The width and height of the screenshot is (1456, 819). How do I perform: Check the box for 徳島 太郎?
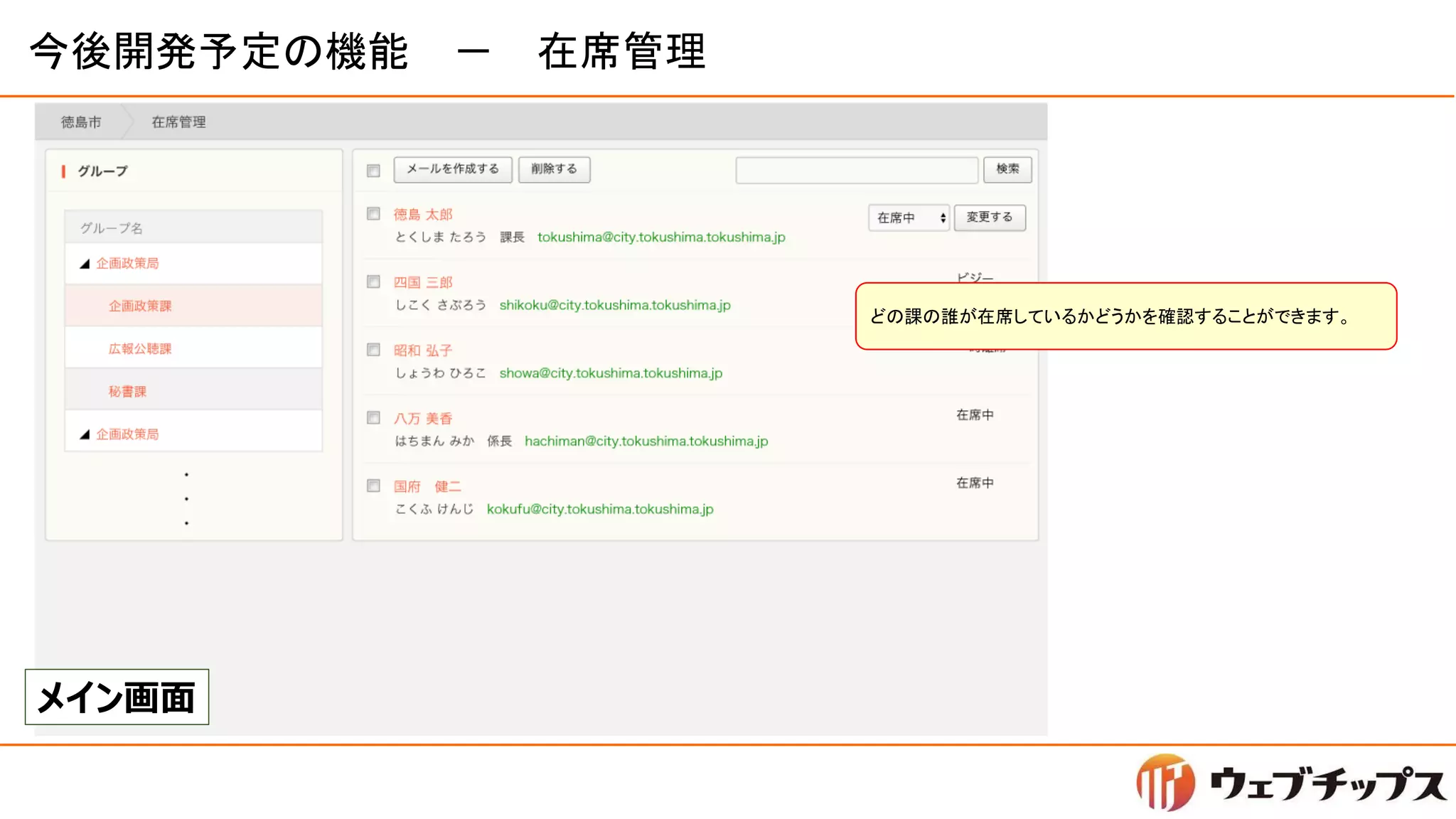pos(373,214)
